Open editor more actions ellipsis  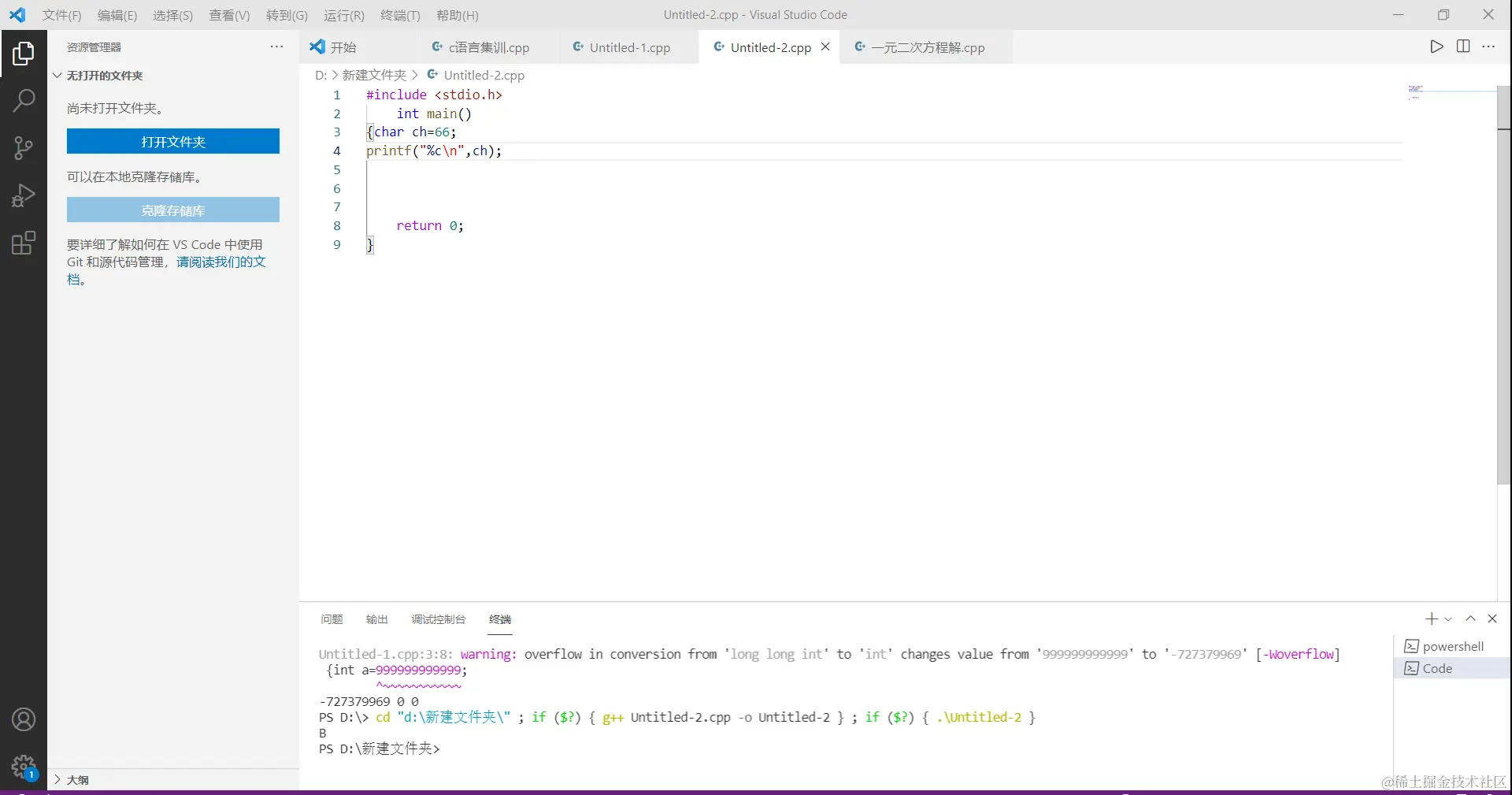[1488, 46]
